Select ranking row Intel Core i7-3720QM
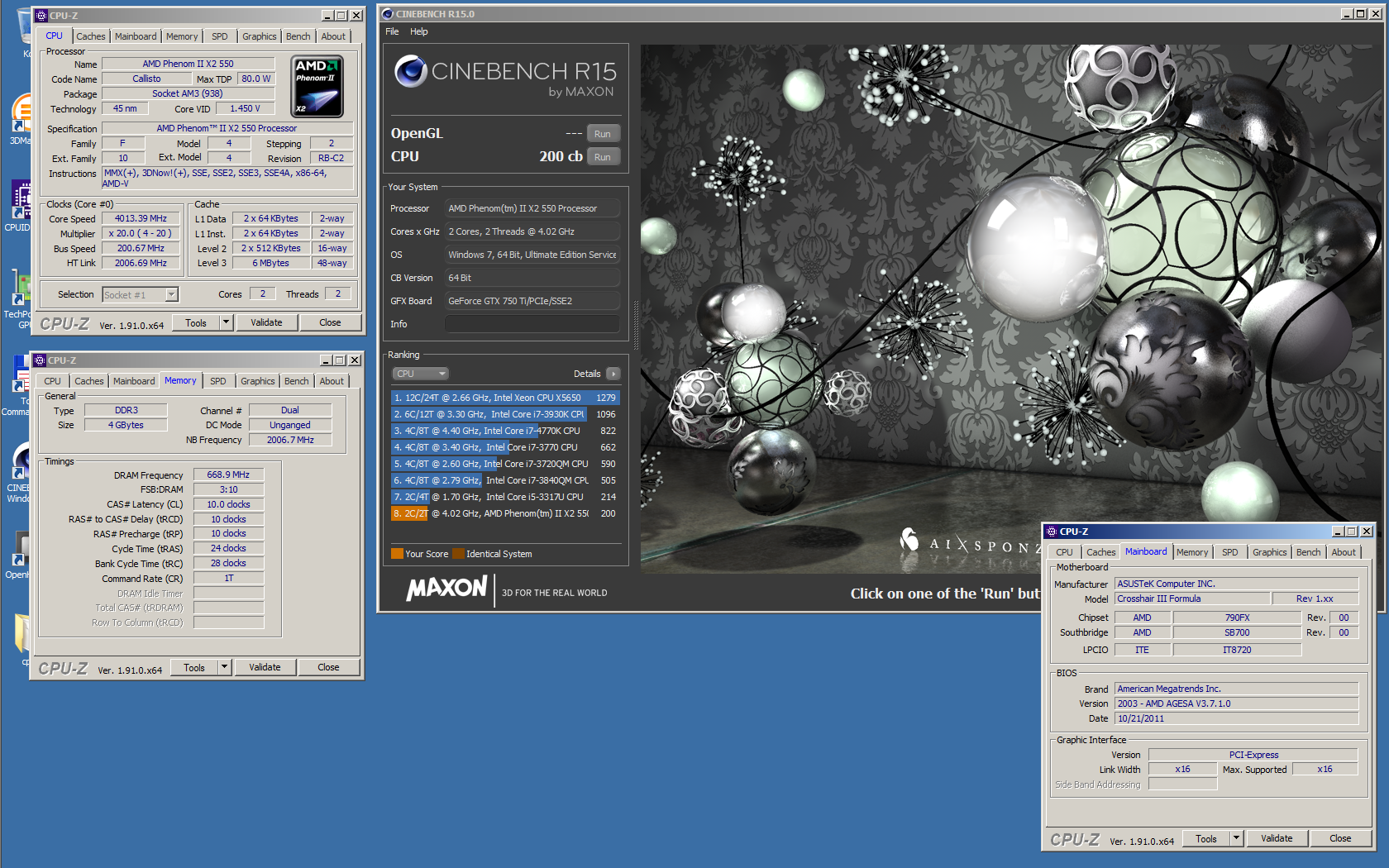Viewport: 1389px width, 868px height. point(504,464)
